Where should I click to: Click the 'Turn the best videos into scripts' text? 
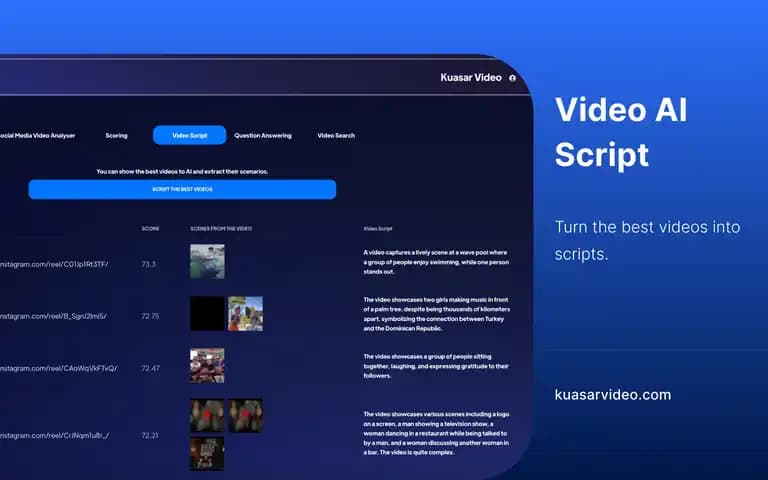[647, 240]
